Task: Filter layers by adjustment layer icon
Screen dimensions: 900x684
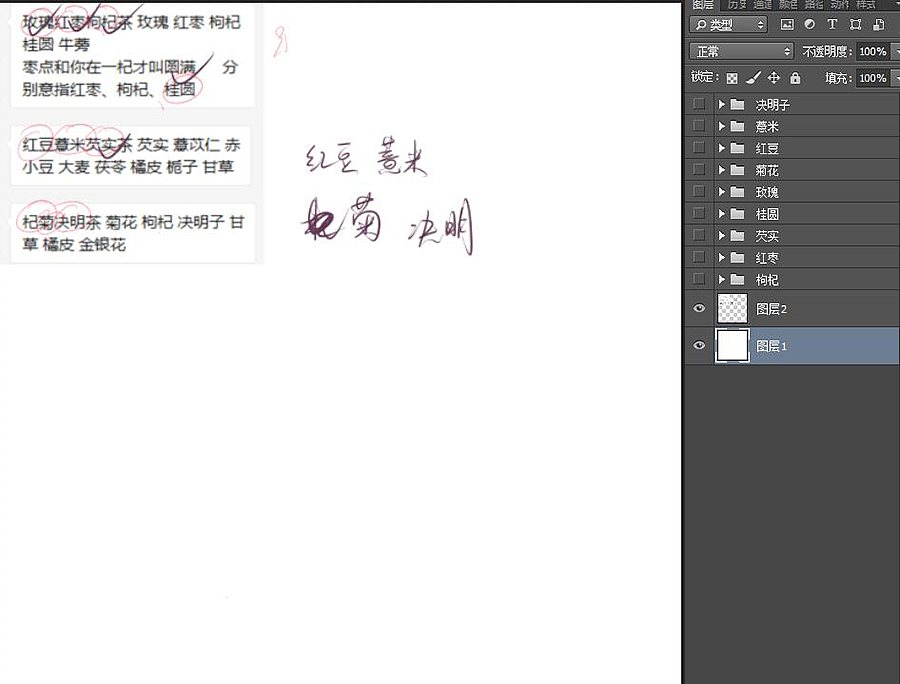Action: (809, 24)
